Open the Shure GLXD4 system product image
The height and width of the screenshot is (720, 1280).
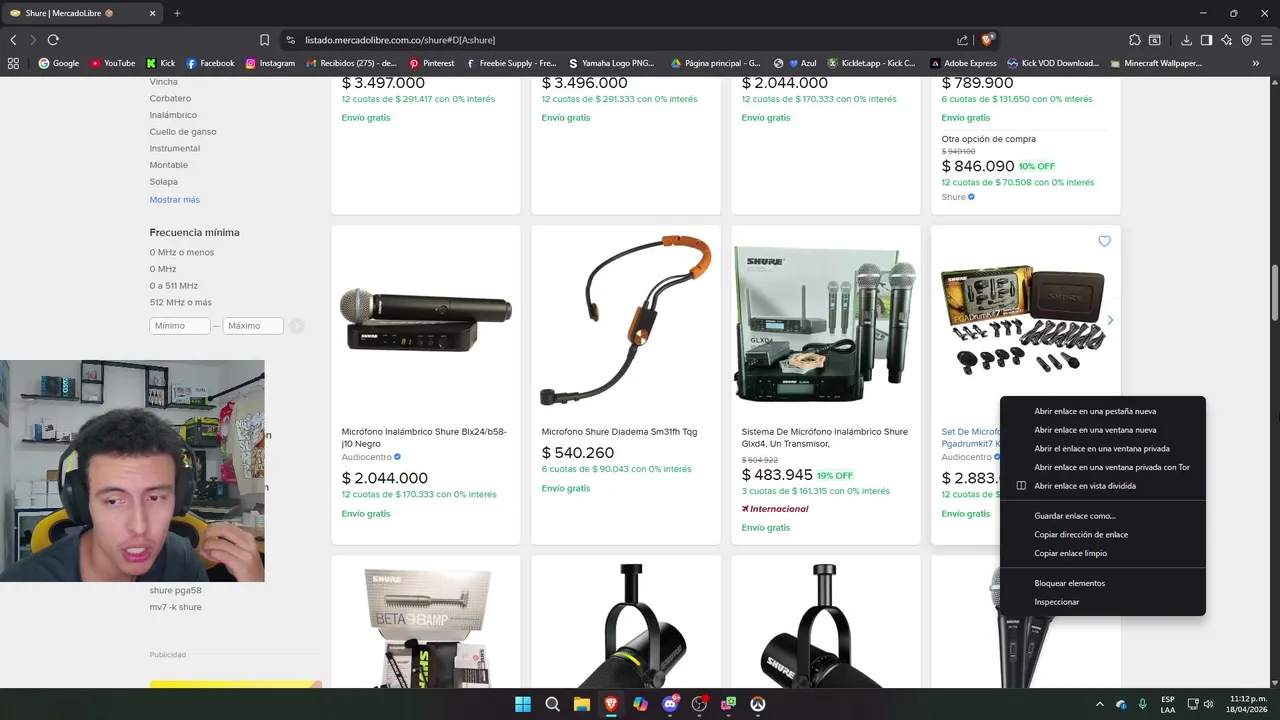pyautogui.click(x=826, y=322)
